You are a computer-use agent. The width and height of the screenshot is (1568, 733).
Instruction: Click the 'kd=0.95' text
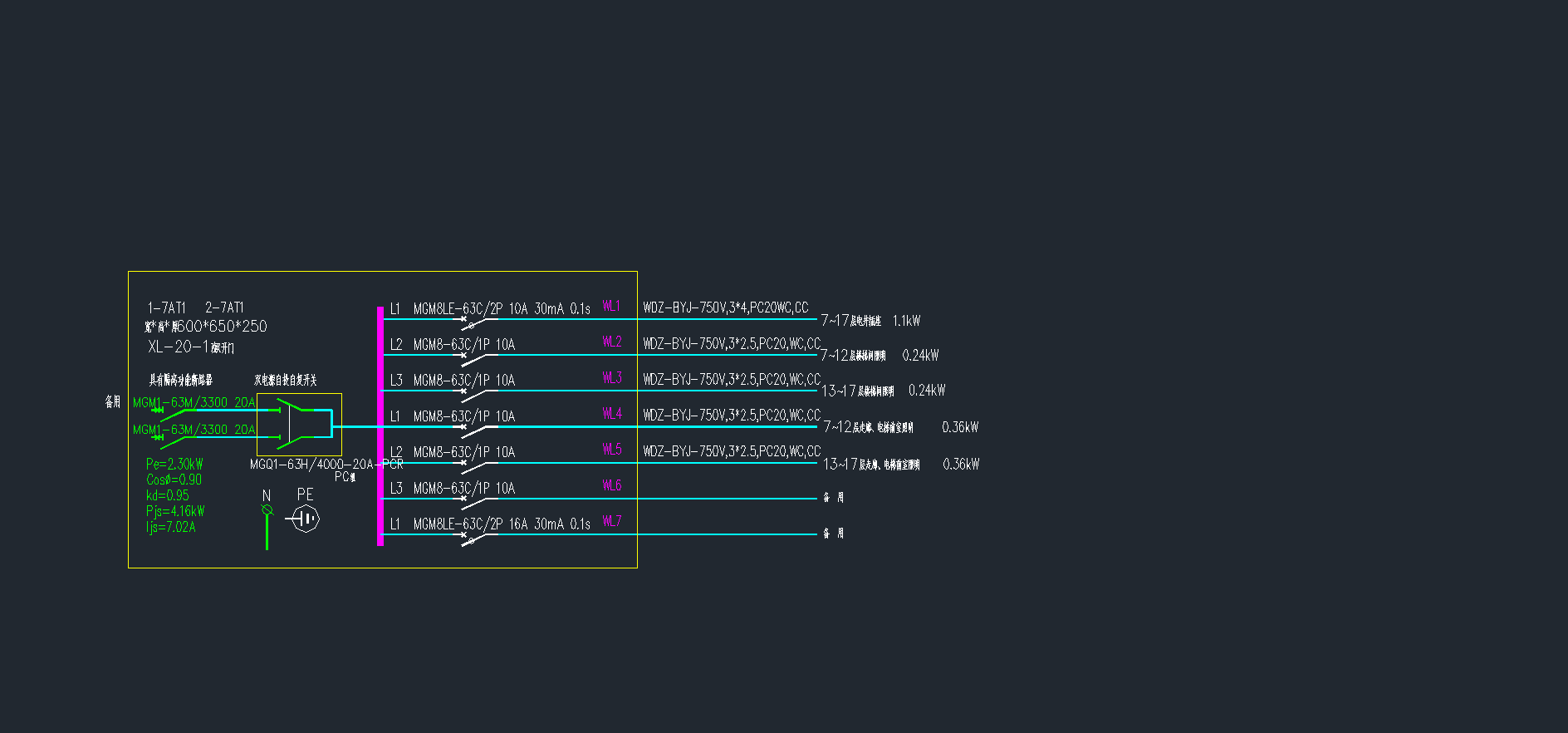167,495
